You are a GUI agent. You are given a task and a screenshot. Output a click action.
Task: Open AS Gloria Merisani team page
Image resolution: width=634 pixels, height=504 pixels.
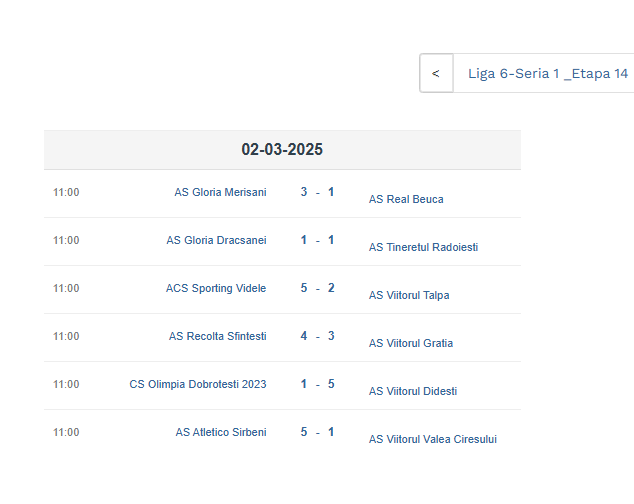tap(220, 192)
